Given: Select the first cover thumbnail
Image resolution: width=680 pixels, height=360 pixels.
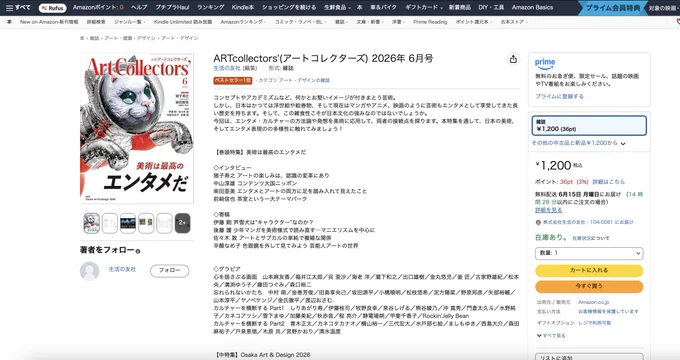Looking at the screenshot, I should pyautogui.click(x=92, y=223).
